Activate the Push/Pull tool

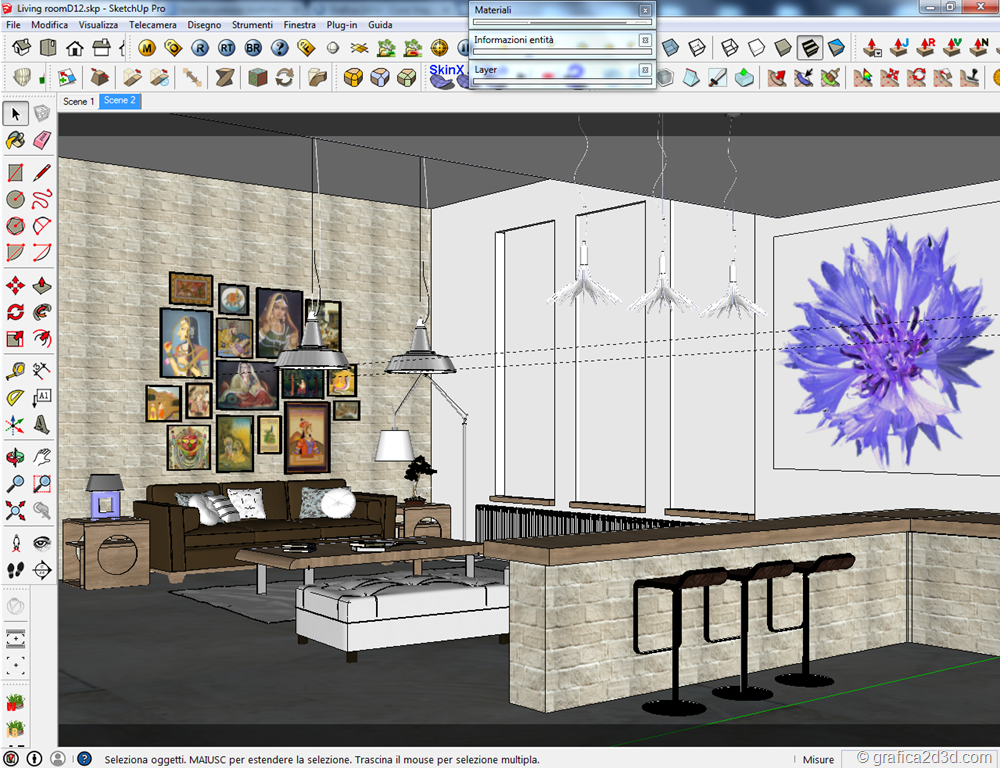(41, 285)
